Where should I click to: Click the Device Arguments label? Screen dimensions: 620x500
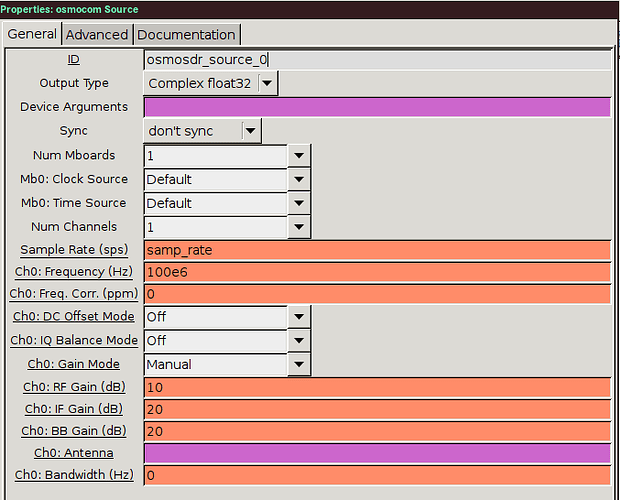coord(74,107)
